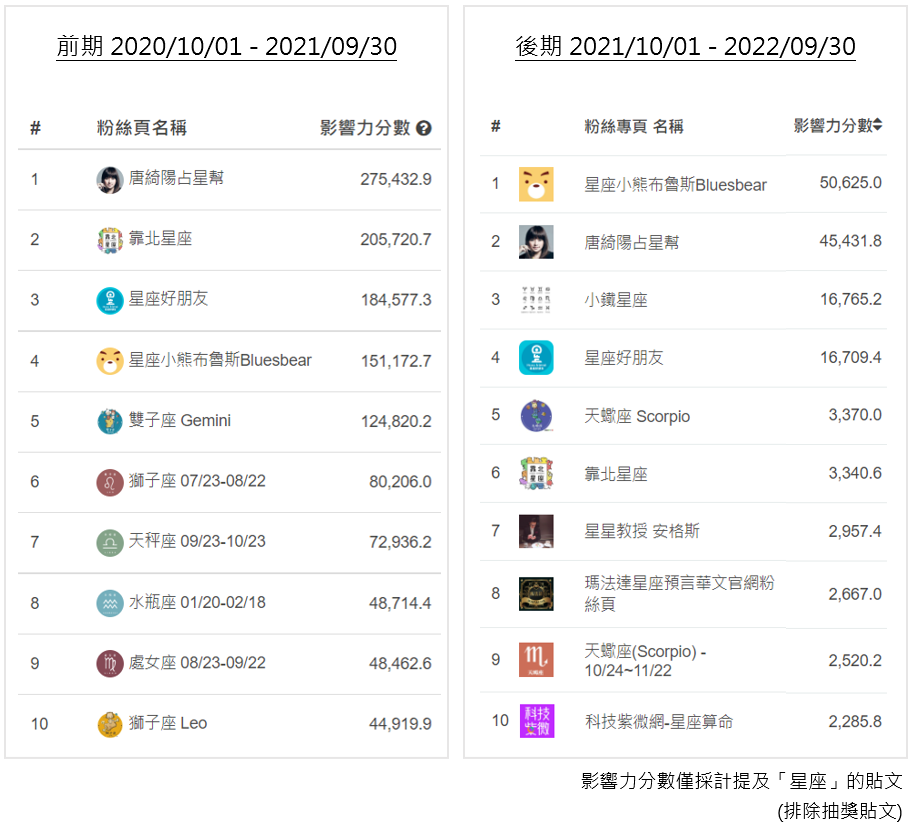The height and width of the screenshot is (827, 911).
Task: Click the 前期 2020/10/01 - 2021/09/30 heading
Action: coord(227,46)
